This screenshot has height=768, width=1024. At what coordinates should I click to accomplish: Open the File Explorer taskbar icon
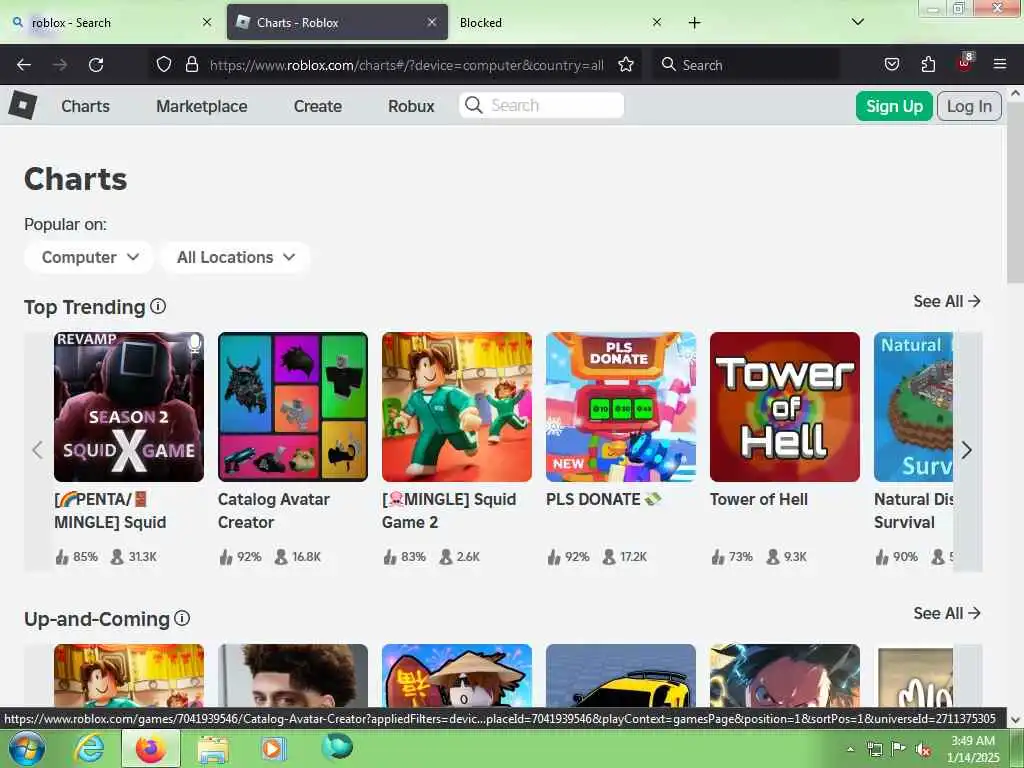coord(213,749)
